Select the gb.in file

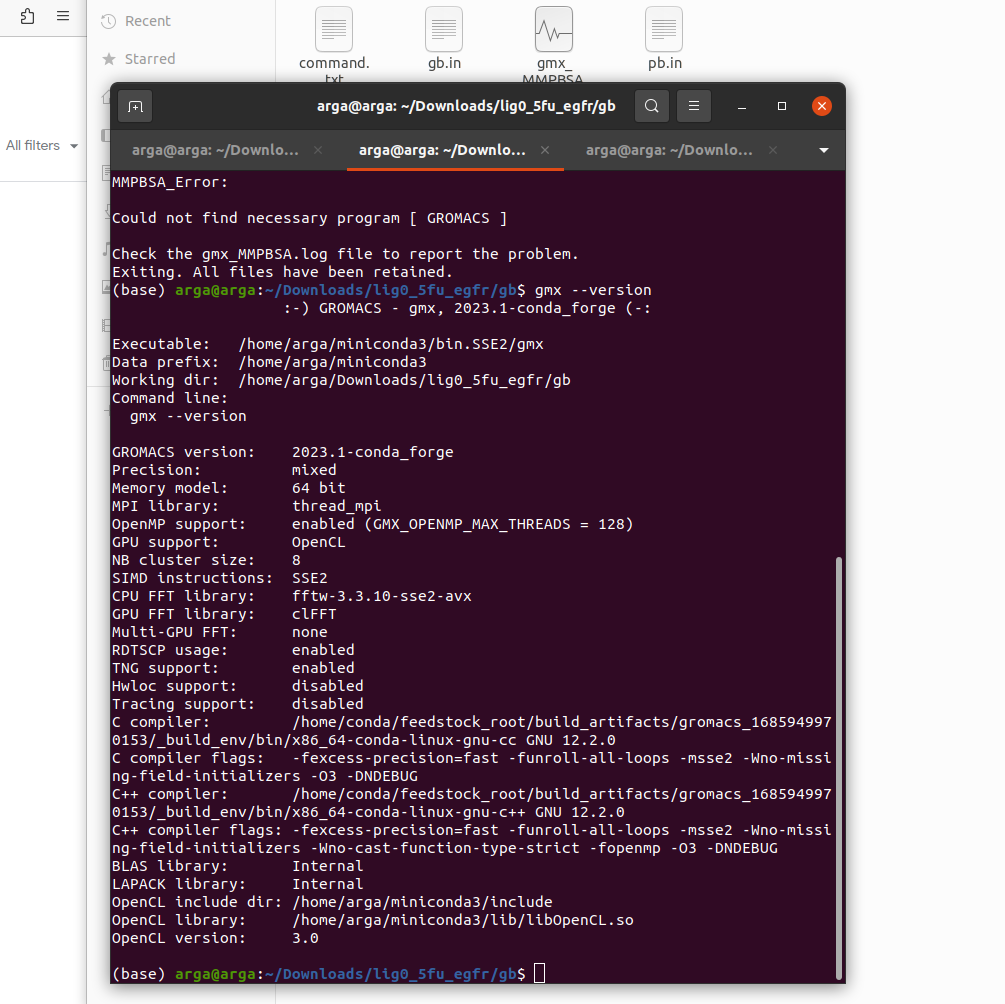click(443, 28)
